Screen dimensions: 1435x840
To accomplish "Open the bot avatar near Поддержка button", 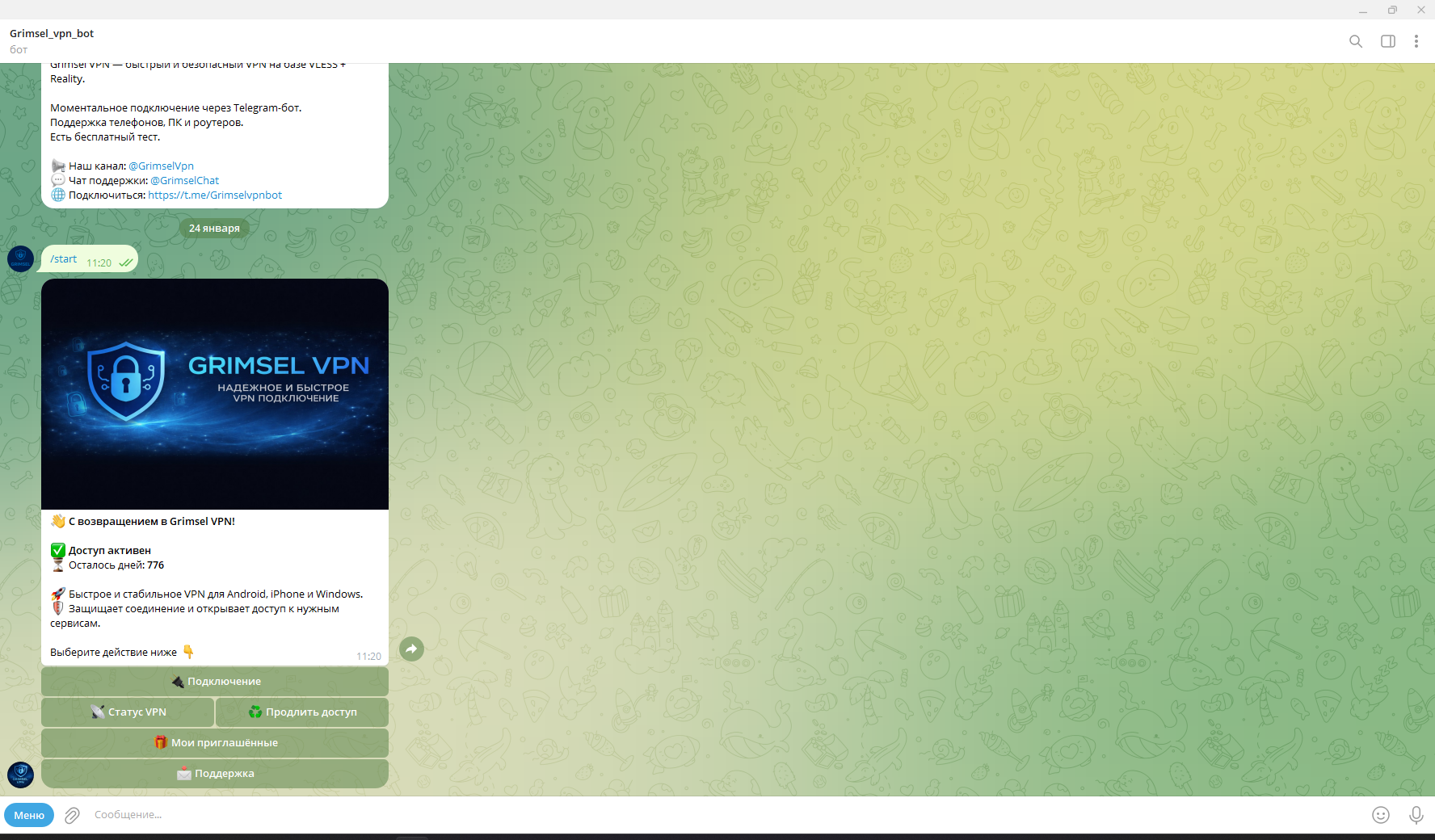I will 20,775.
